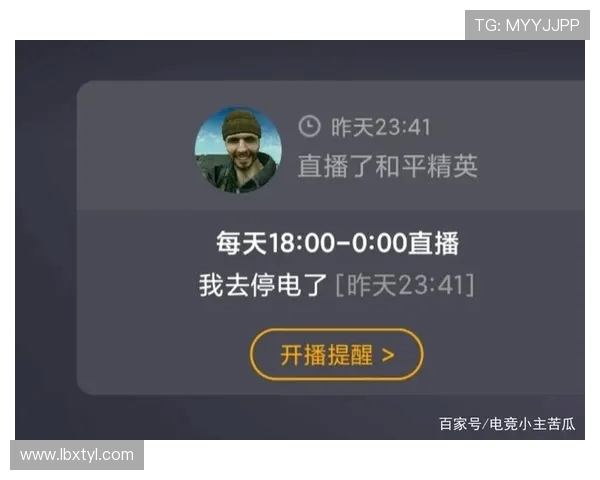The height and width of the screenshot is (480, 600).
Task: Click the 直播了 prefix of the activity line
Action: pos(336,166)
